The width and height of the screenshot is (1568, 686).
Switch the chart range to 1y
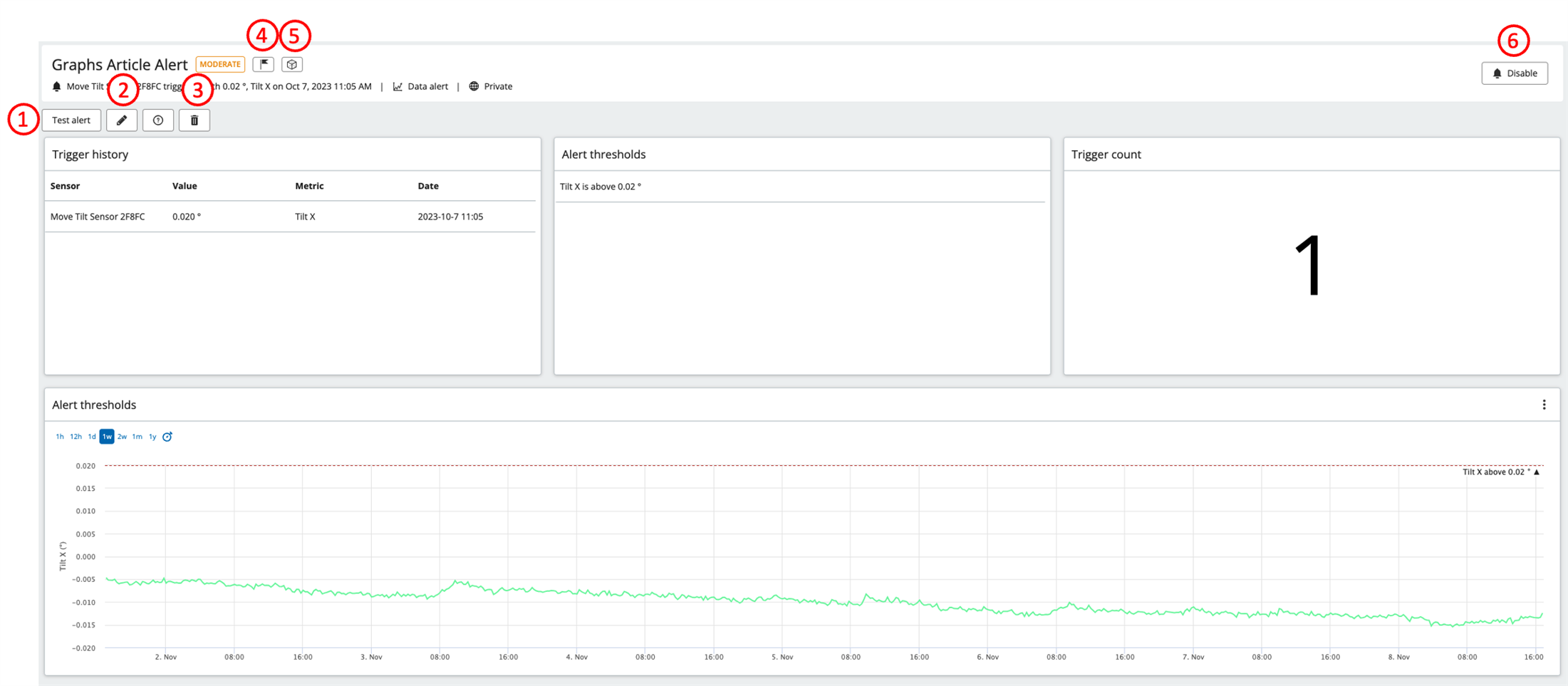(152, 436)
